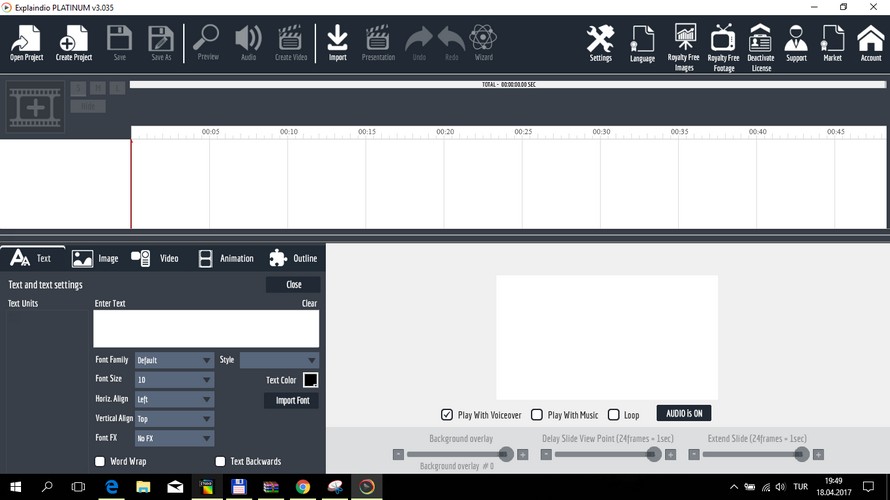Screen dimensions: 890x500
Task: Click the Background overlay slider handle
Action: [x=506, y=454]
